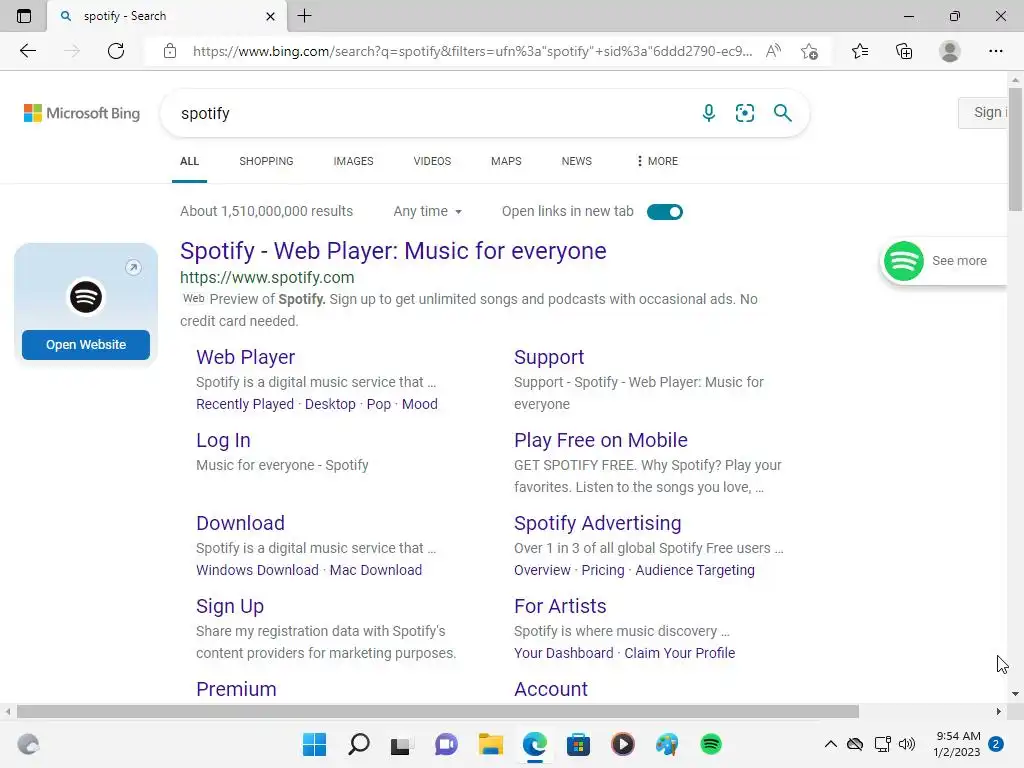Switch to the VIDEOS tab
Viewport: 1024px width, 768px height.
[x=432, y=161]
